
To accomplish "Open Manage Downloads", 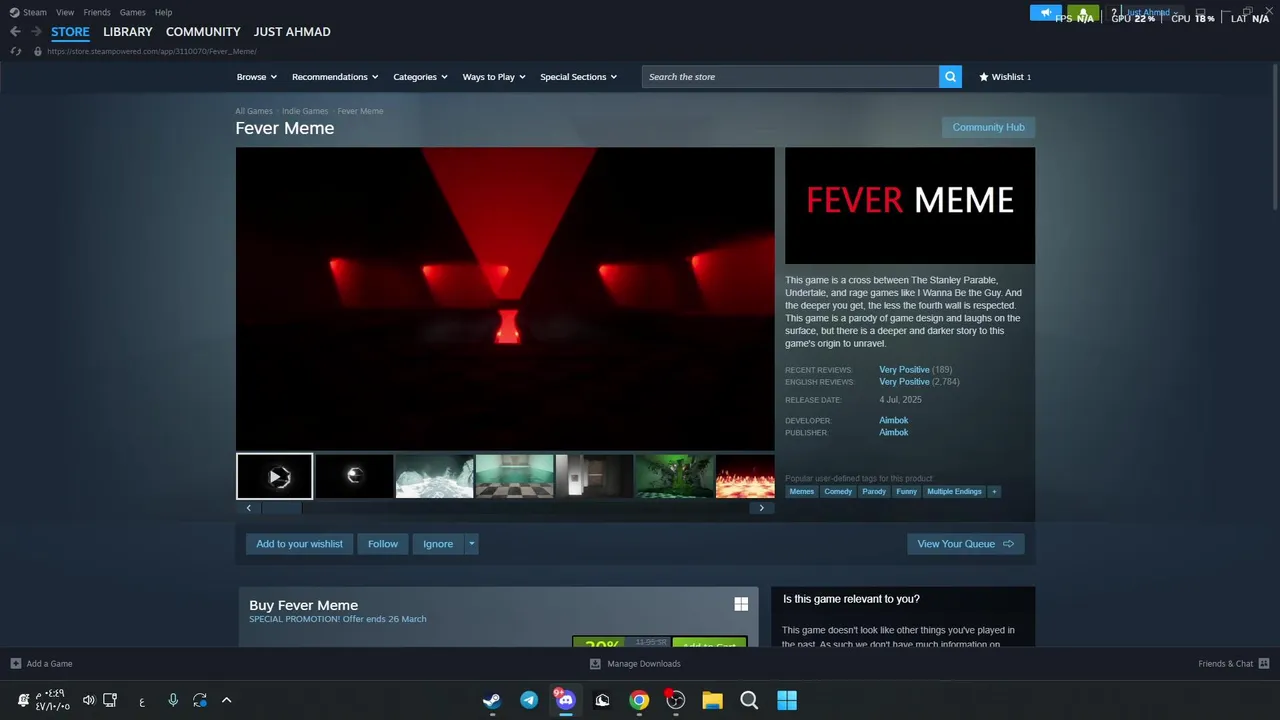I will [x=635, y=664].
